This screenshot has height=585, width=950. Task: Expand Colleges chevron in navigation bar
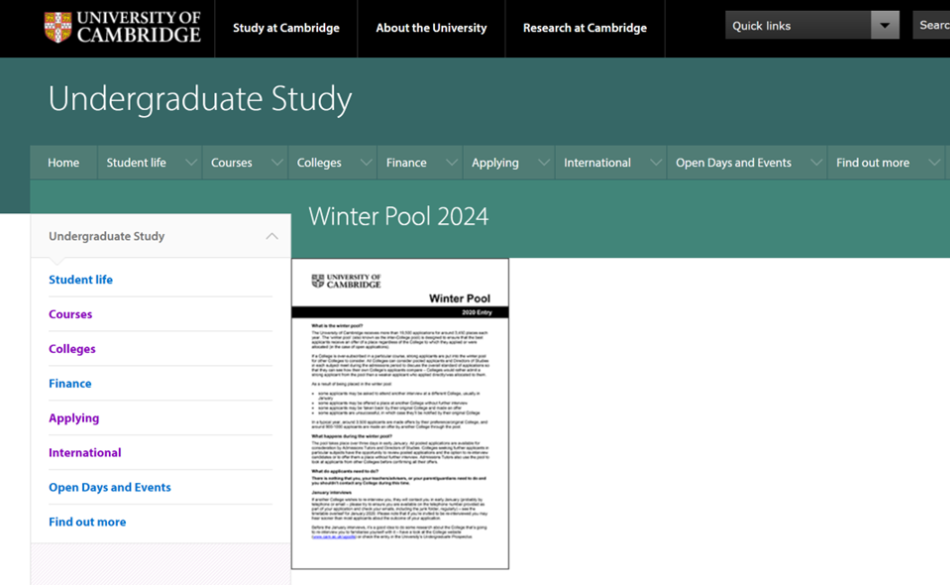click(x=366, y=162)
